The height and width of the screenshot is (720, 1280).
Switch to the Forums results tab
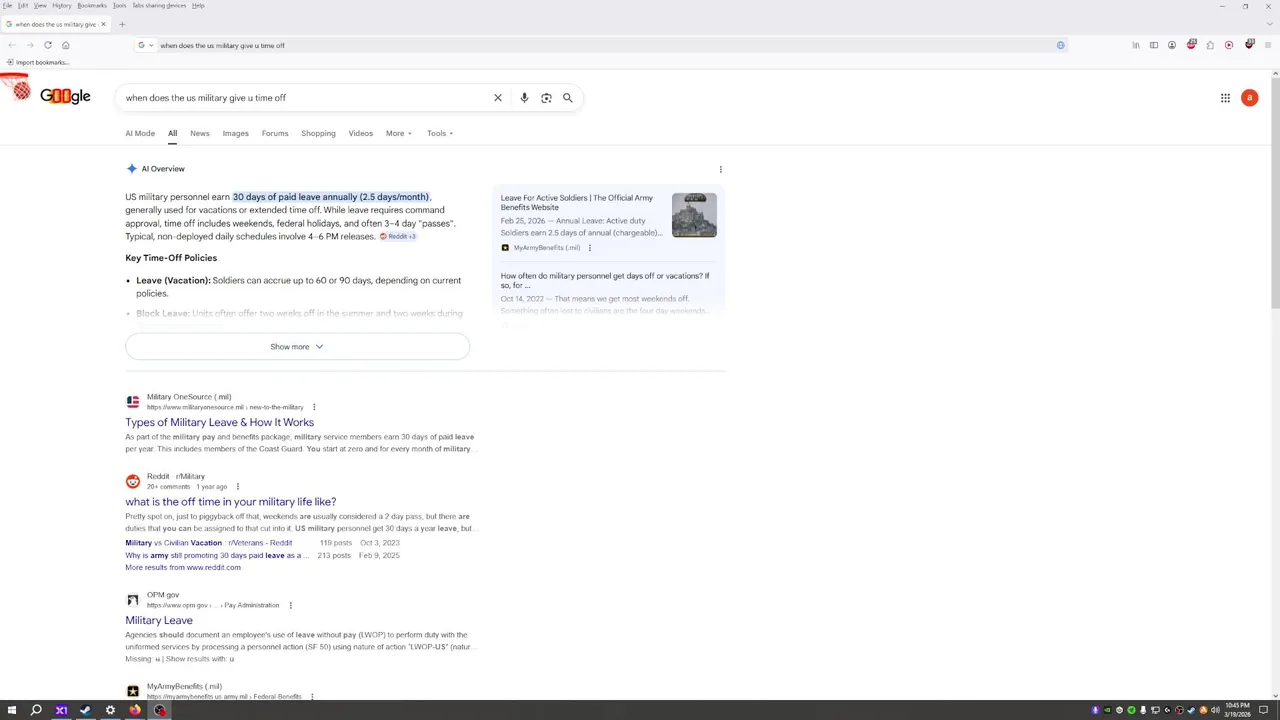[275, 133]
